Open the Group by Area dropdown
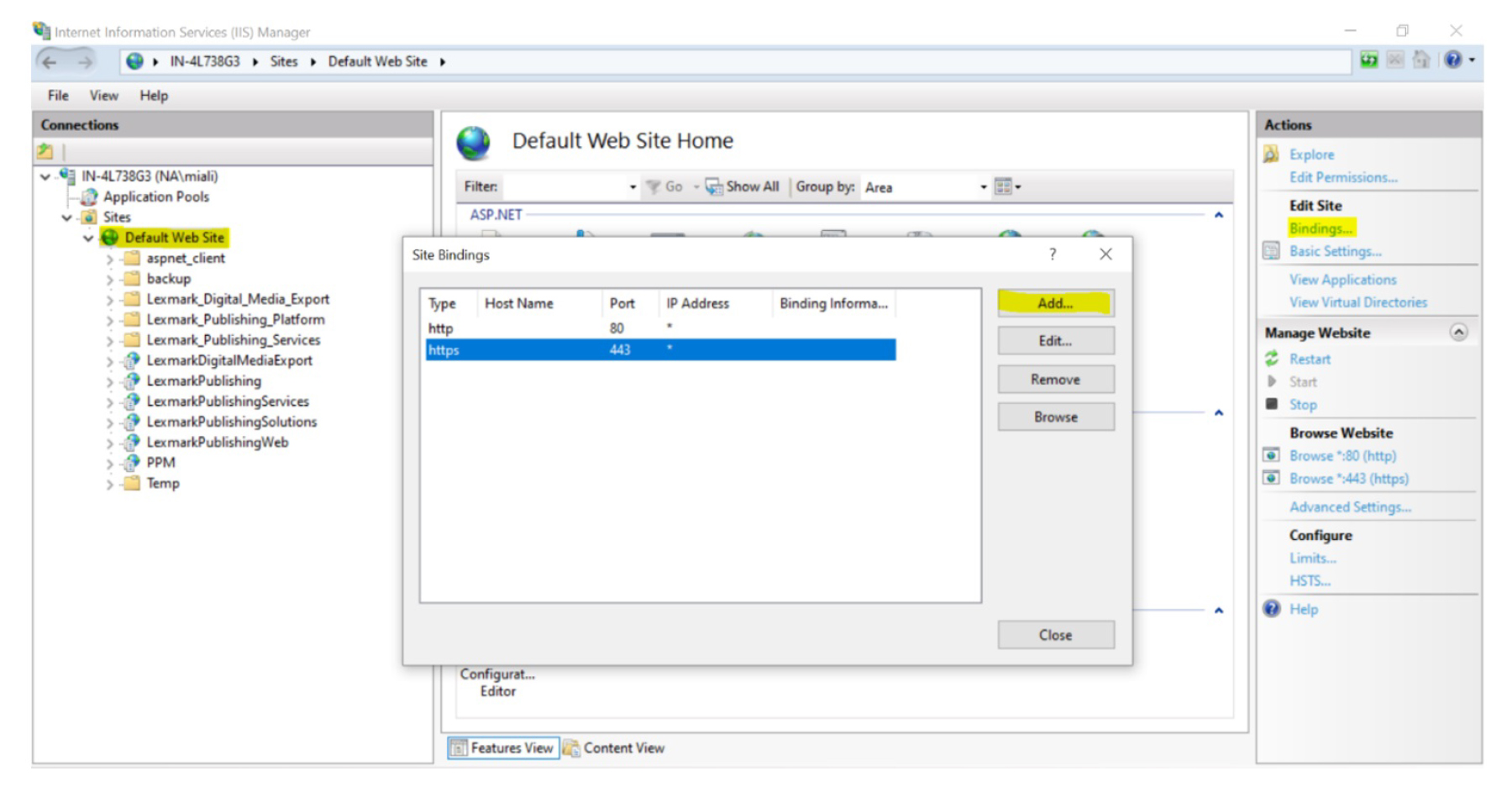The width and height of the screenshot is (1512, 792). click(x=983, y=187)
